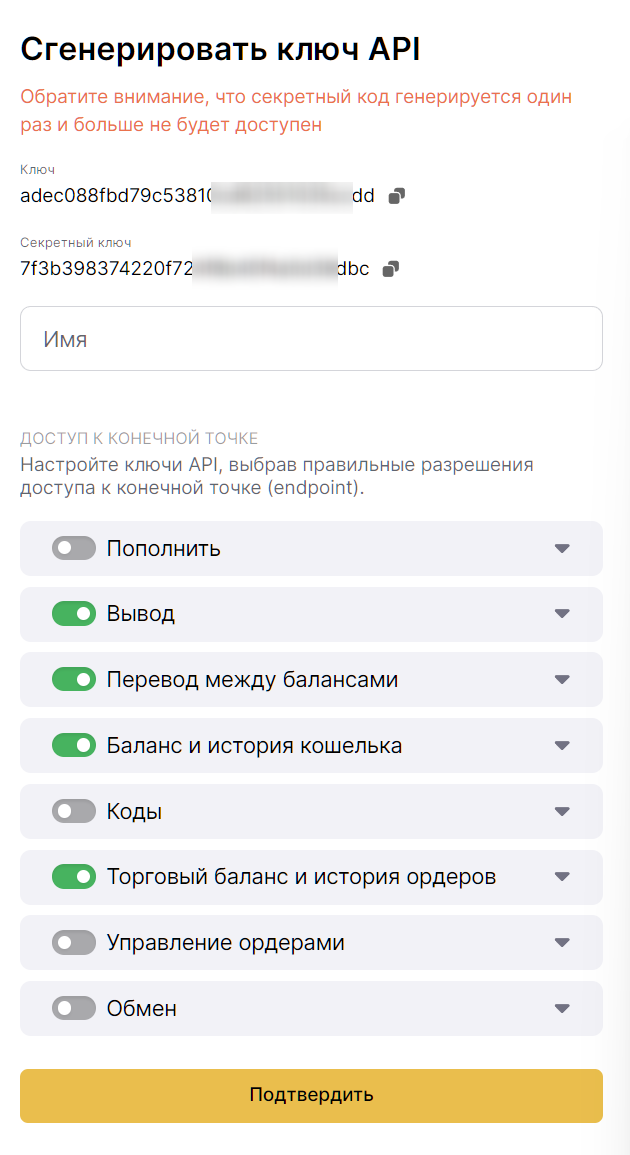
Task: Enable the Управление ордерами toggle
Action: coord(74,943)
